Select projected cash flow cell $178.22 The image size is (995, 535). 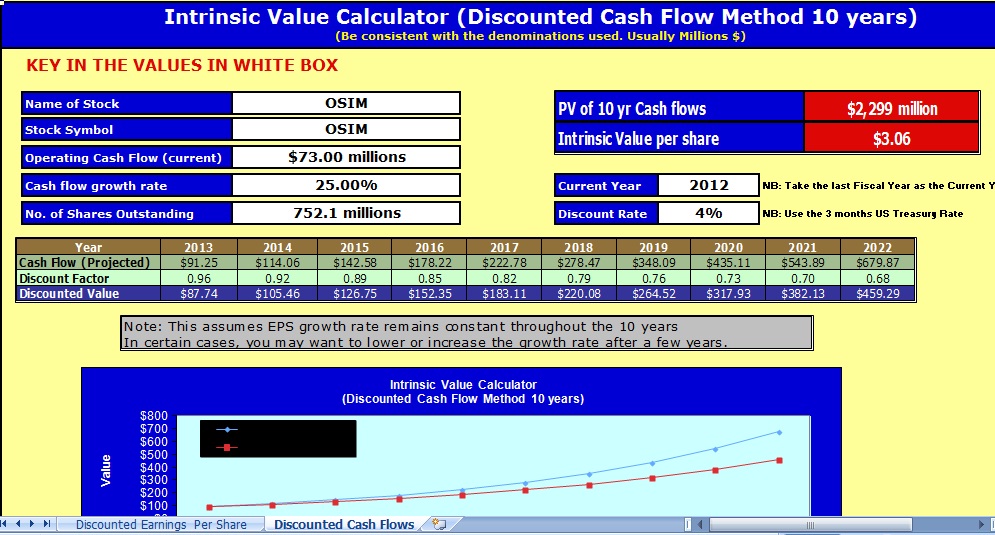pyautogui.click(x=430, y=262)
